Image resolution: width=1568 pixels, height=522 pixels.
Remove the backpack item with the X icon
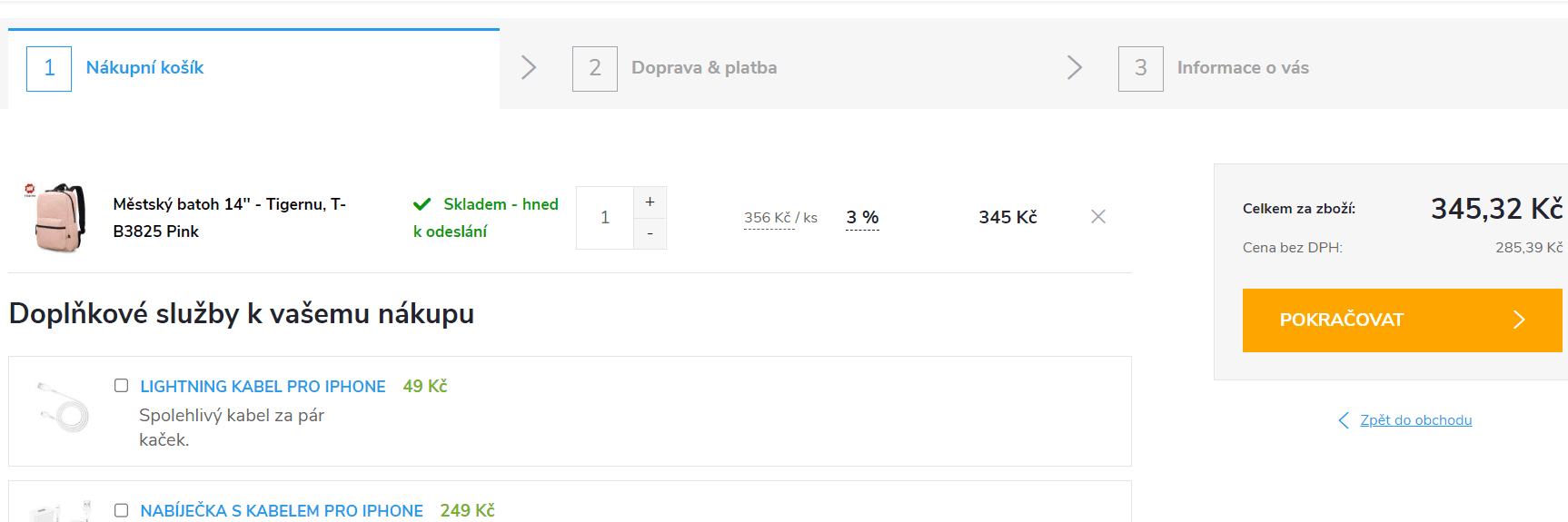pyautogui.click(x=1098, y=216)
